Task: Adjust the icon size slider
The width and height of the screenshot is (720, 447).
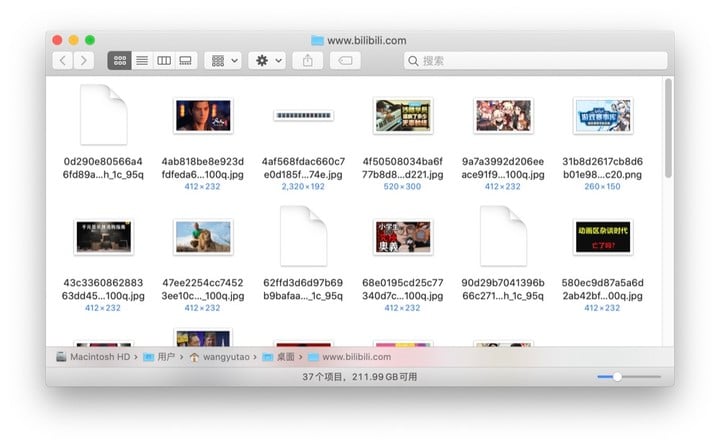Action: (x=618, y=377)
